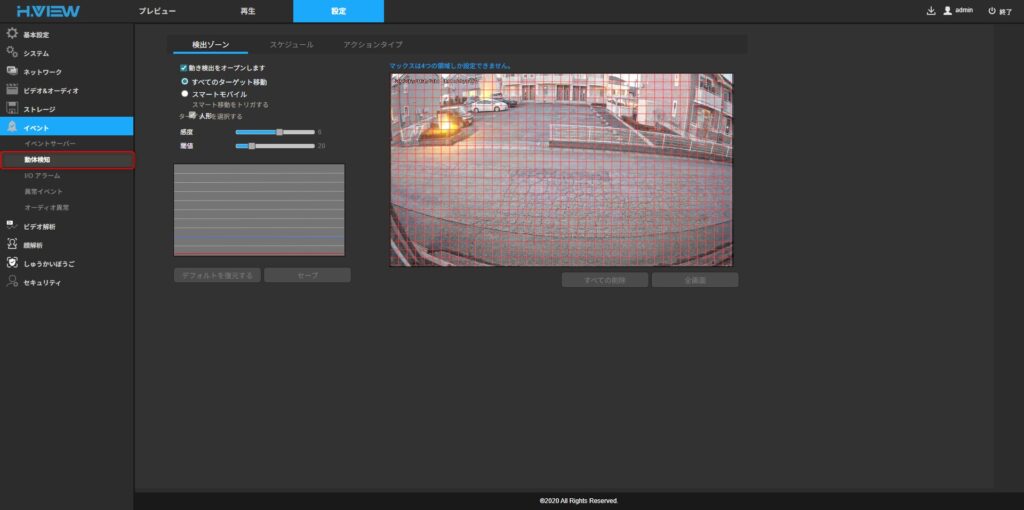This screenshot has width=1024, height=510.
Task: Click the admin user icon
Action: pyautogui.click(x=947, y=11)
